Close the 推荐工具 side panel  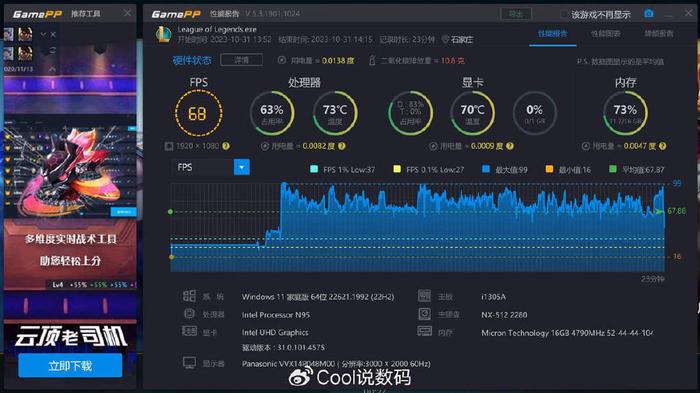point(128,13)
